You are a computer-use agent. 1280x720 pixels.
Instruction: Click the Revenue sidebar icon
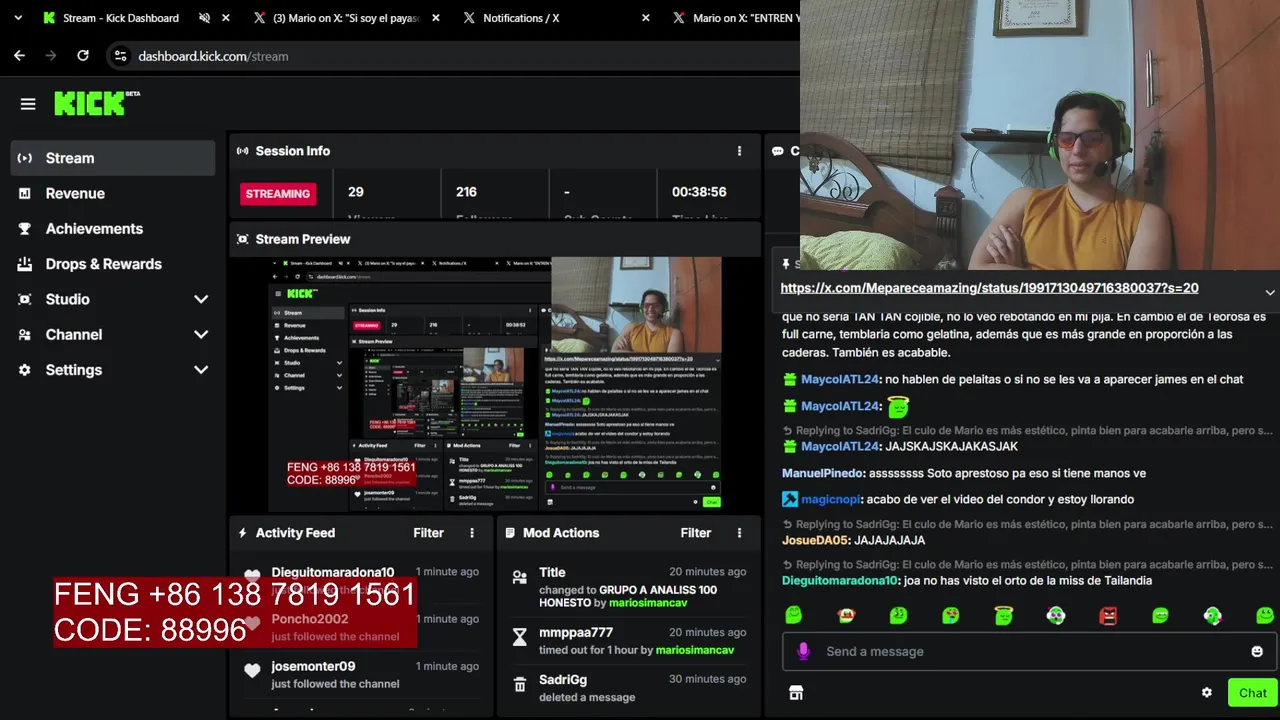coord(25,193)
